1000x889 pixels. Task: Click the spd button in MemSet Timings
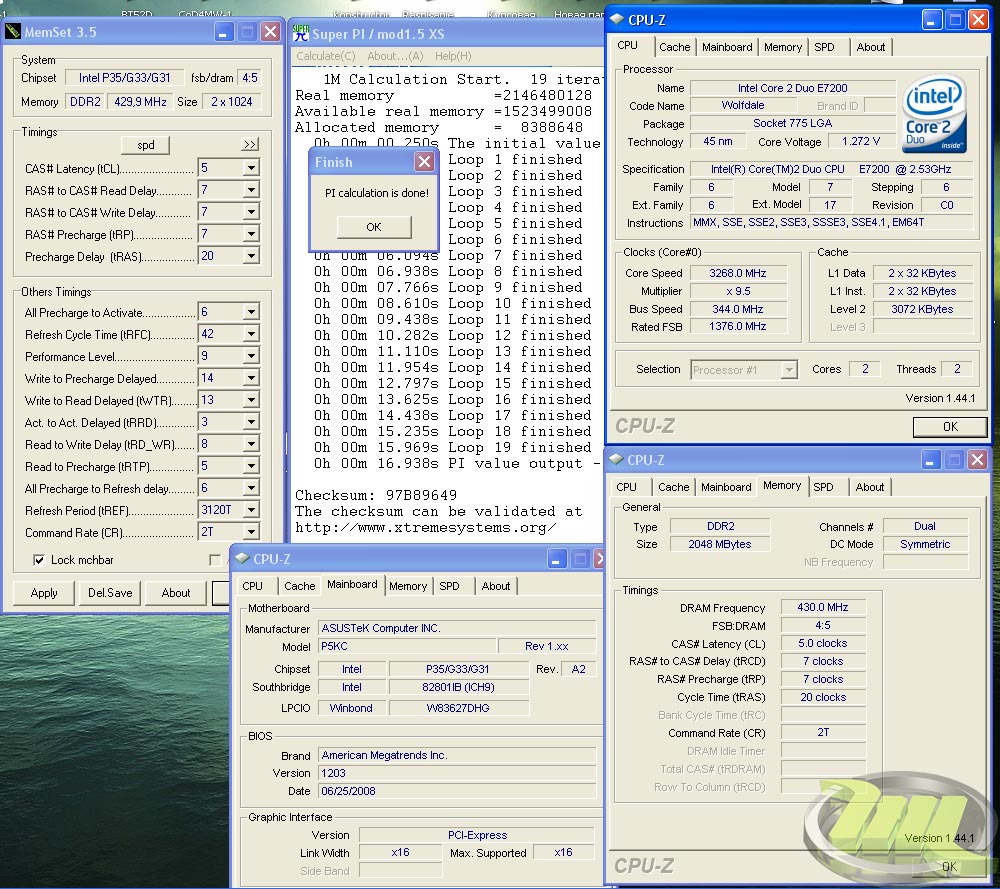coord(145,145)
